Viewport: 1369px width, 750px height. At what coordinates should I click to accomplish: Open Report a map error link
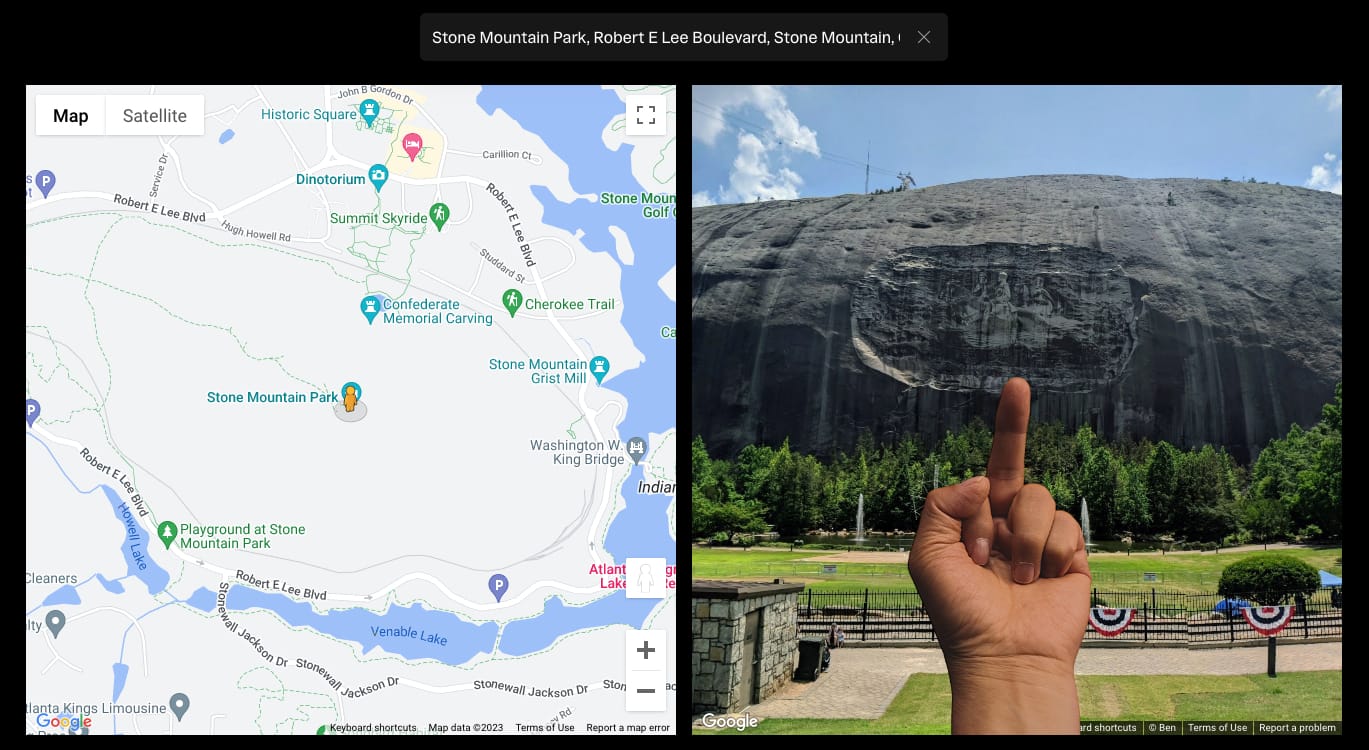click(628, 728)
